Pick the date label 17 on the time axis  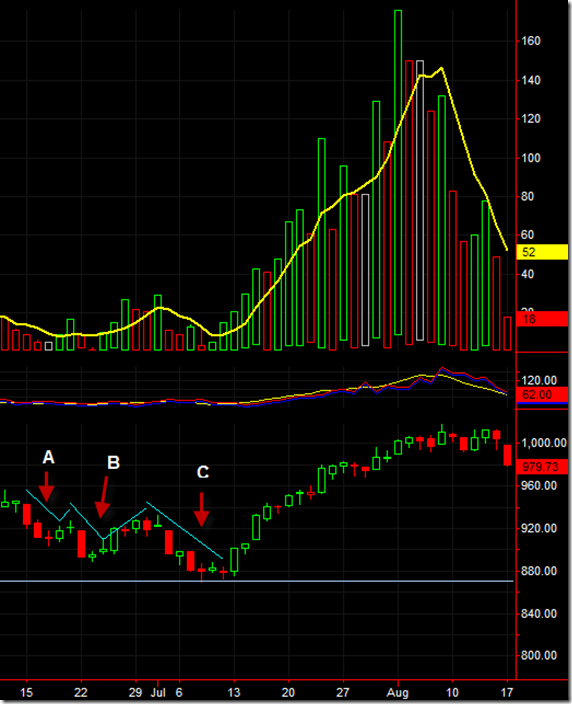pos(507,693)
